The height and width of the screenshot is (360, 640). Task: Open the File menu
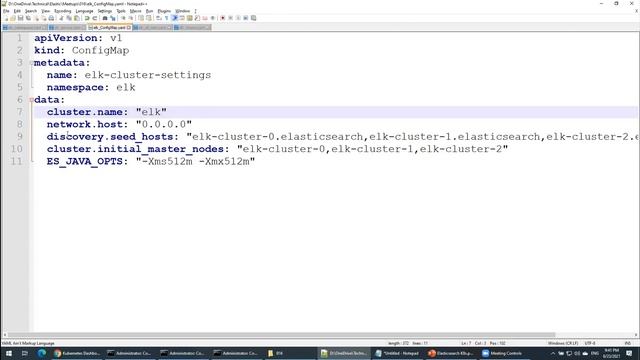(6, 11)
